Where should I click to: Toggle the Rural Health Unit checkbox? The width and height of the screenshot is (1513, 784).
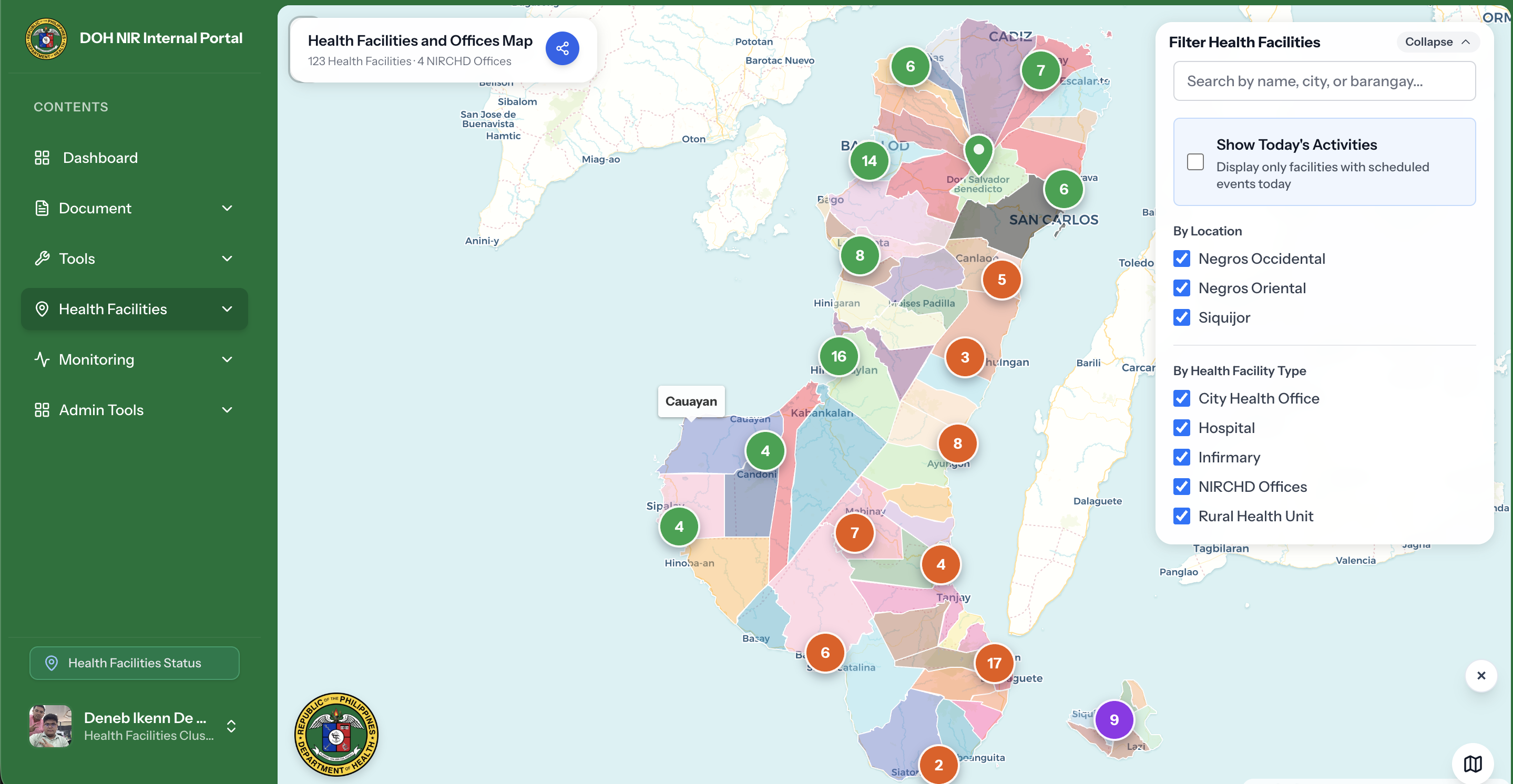click(x=1181, y=515)
